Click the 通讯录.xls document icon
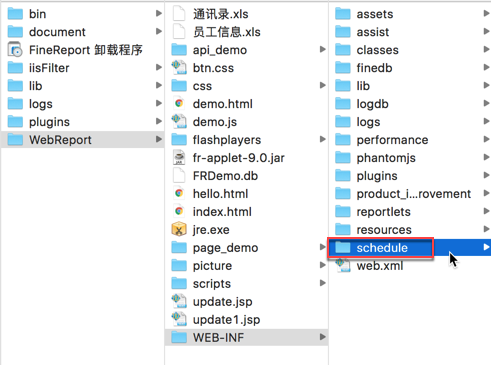491x365 pixels. (179, 14)
